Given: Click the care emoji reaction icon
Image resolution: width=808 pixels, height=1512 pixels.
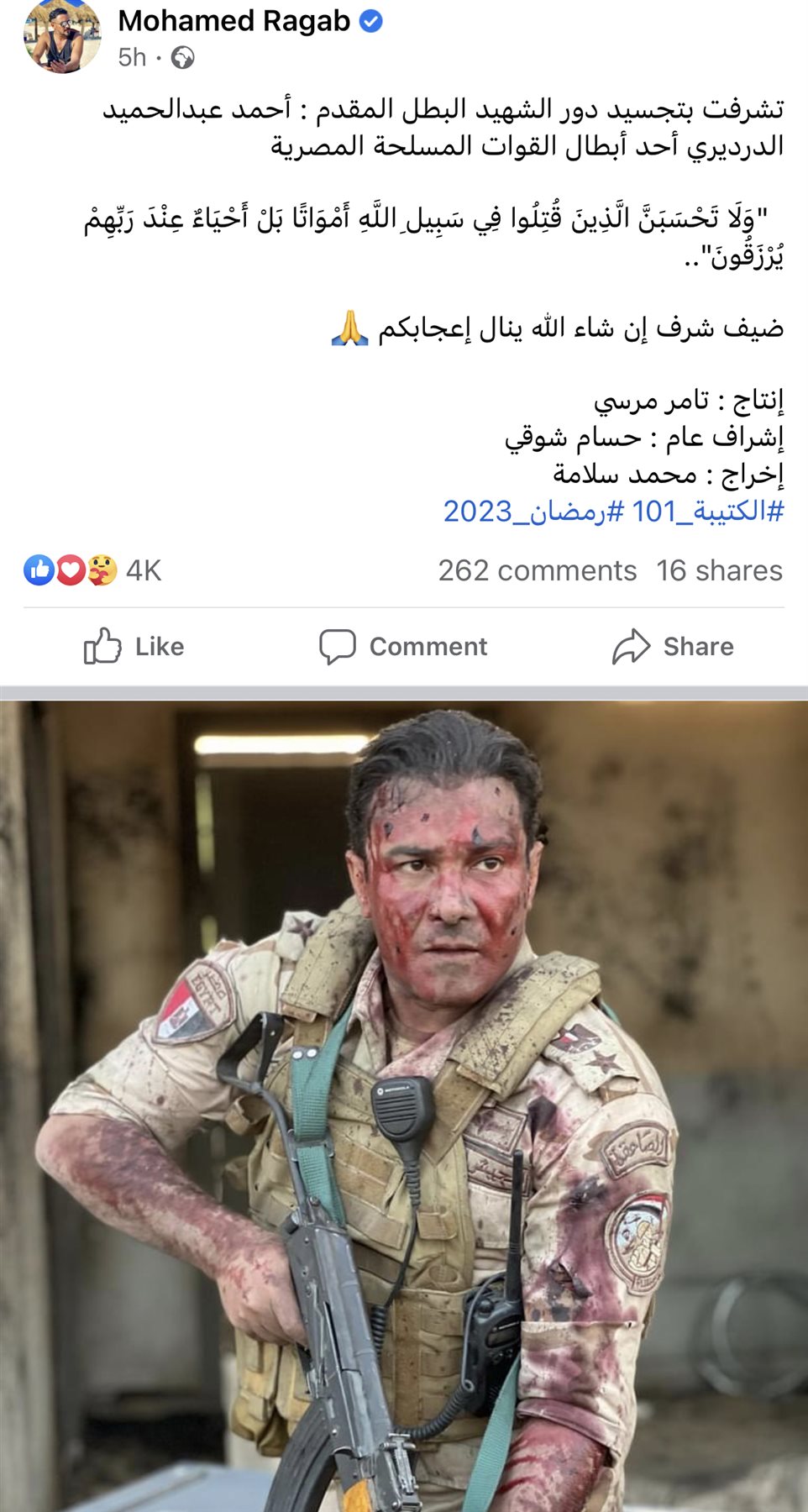Looking at the screenshot, I should (102, 570).
